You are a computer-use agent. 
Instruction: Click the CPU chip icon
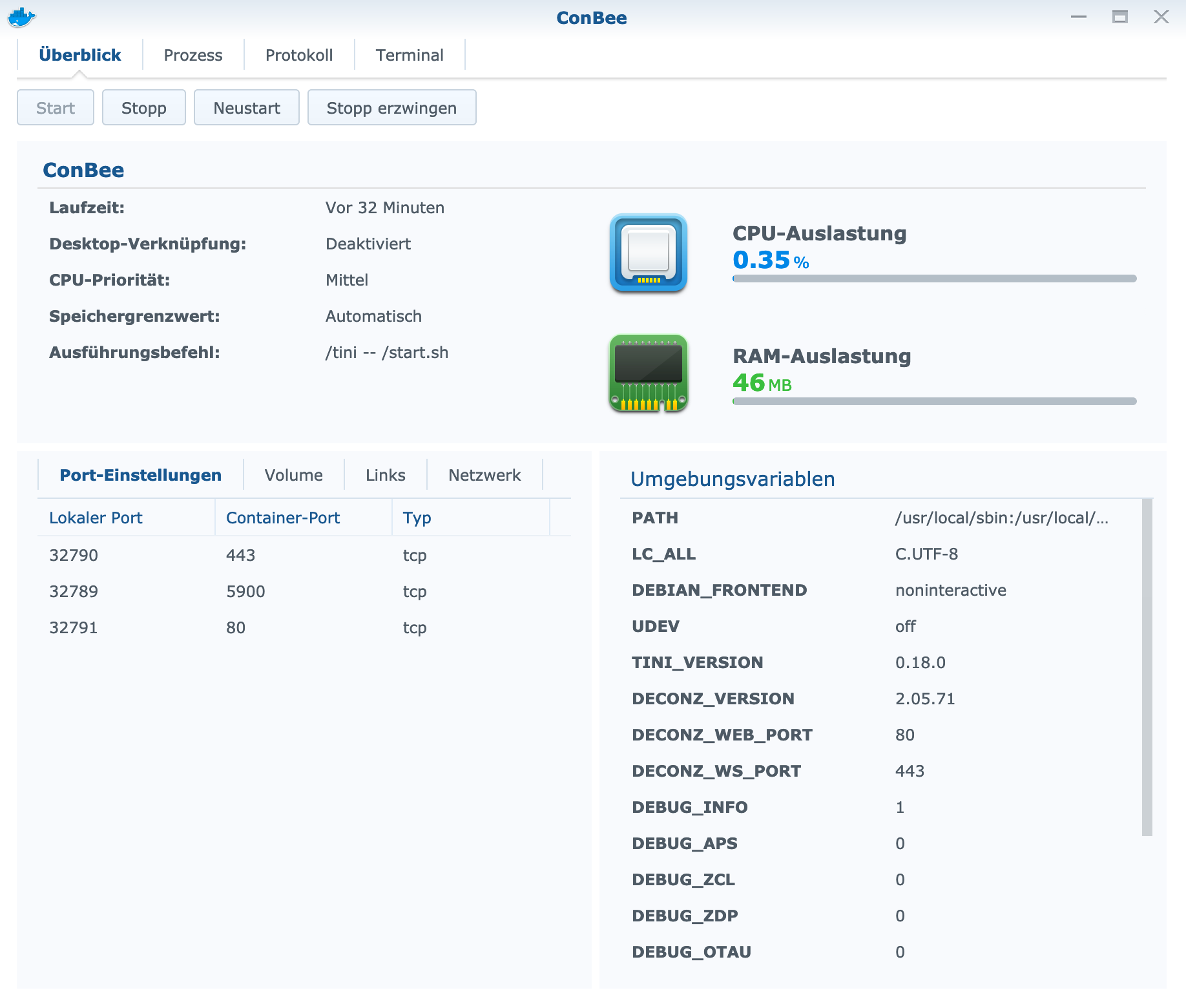click(648, 253)
